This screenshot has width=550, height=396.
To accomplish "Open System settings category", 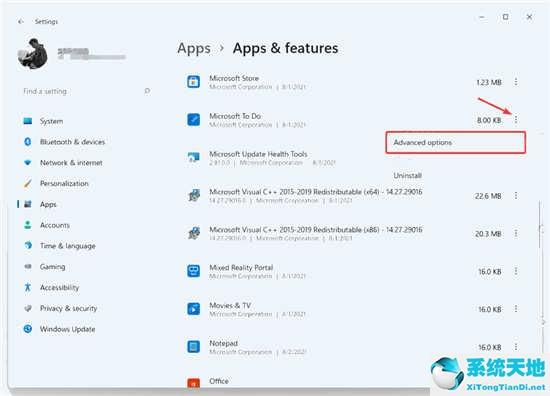I will tap(51, 121).
